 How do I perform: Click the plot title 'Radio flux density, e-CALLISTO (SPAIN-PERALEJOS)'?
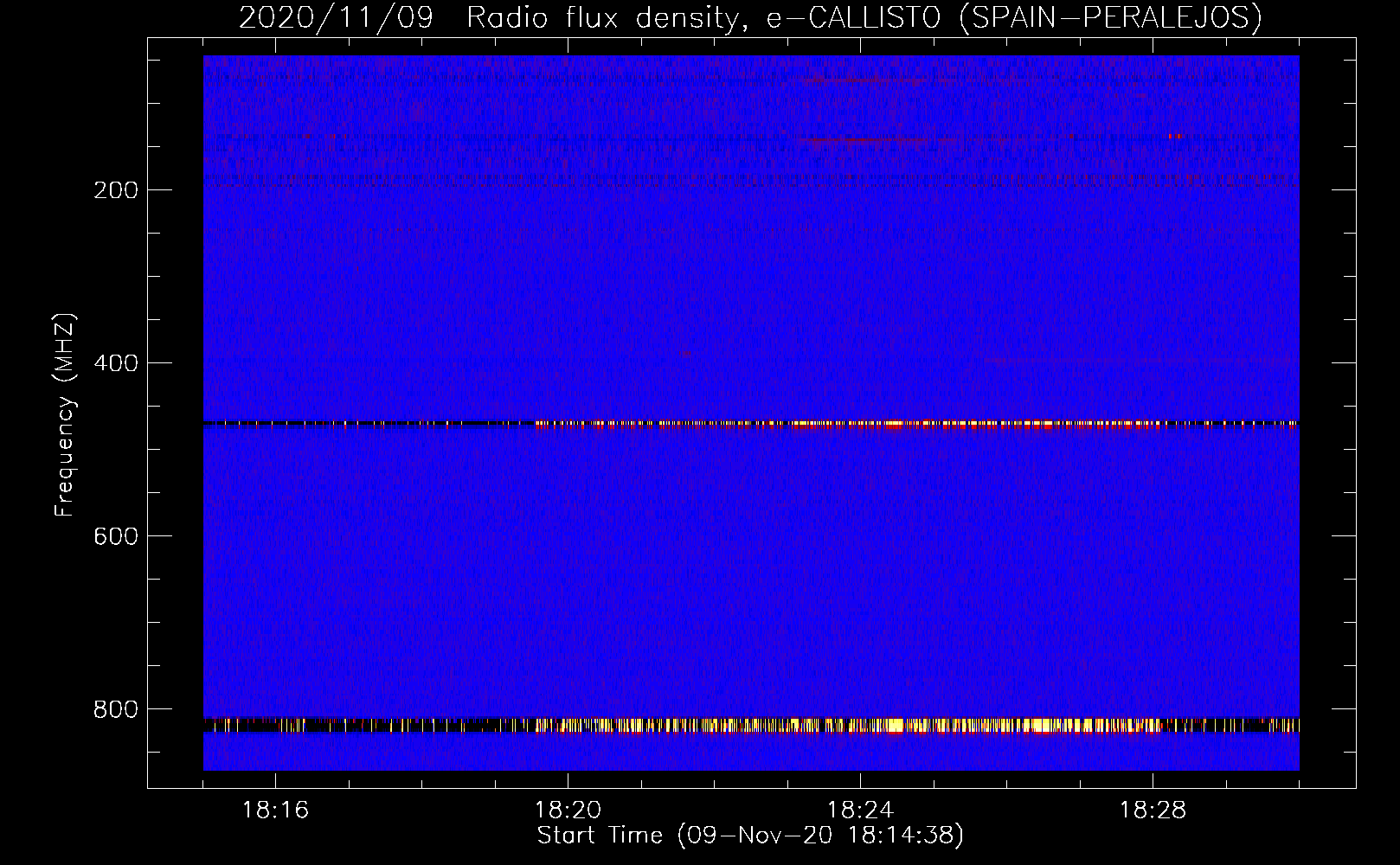click(x=864, y=17)
